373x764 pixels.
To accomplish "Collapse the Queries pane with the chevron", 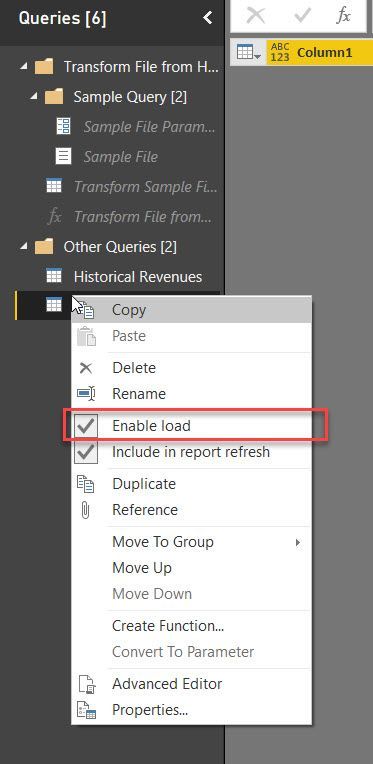I will [x=208, y=18].
